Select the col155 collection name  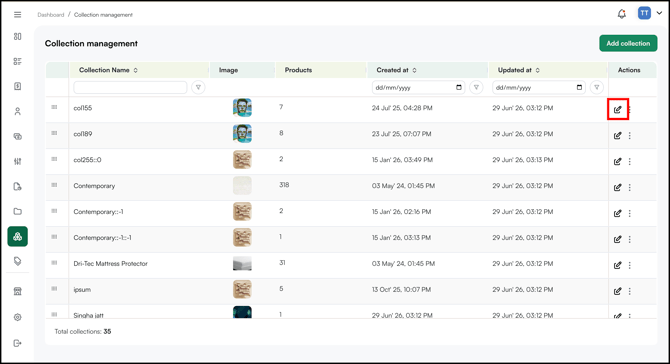click(x=82, y=108)
